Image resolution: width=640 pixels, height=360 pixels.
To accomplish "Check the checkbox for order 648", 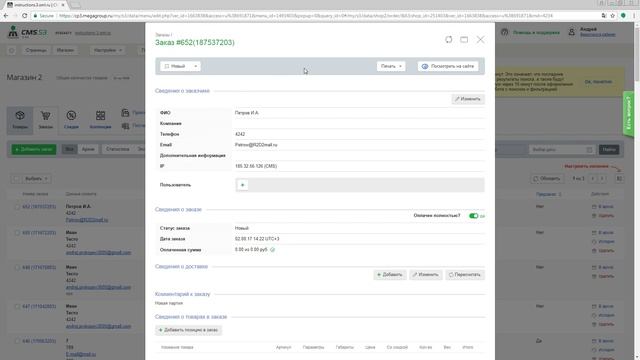I will coord(17,267).
